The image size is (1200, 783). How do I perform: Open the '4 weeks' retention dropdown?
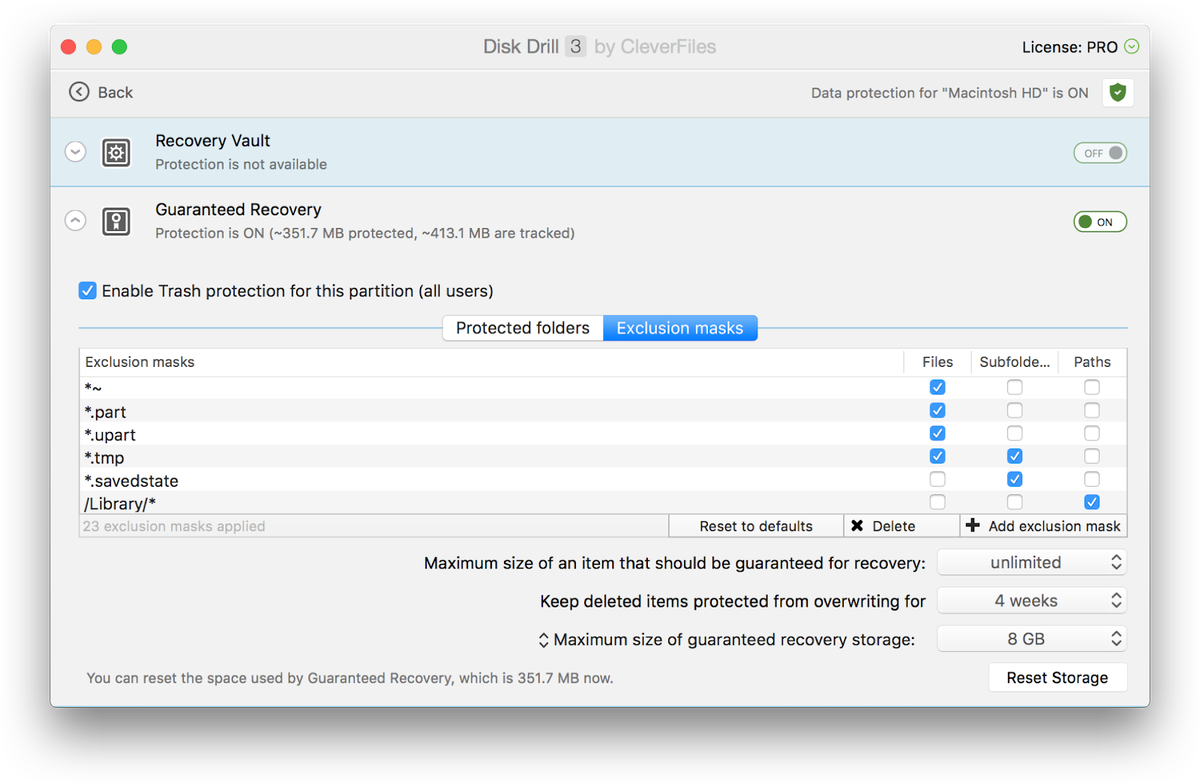pos(1032,601)
